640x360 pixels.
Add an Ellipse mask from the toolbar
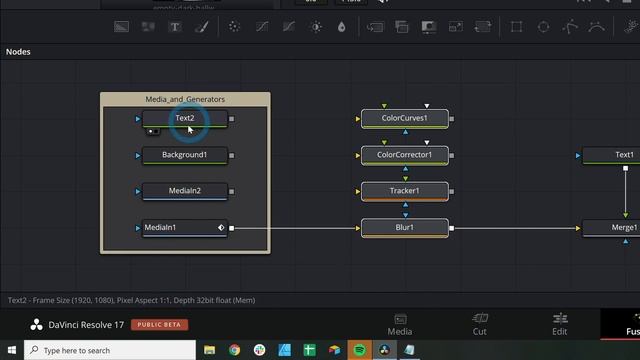point(543,27)
